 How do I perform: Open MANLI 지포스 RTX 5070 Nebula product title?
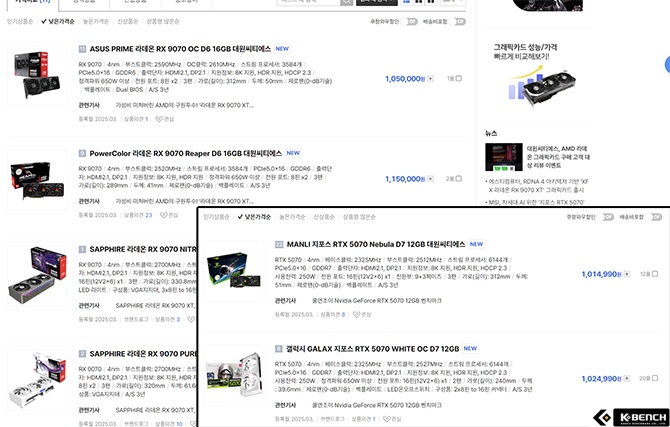376,244
